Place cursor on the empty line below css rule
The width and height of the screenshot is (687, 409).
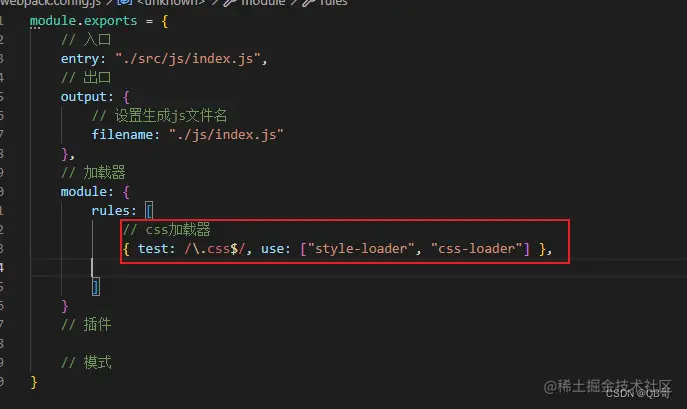click(x=358, y=267)
